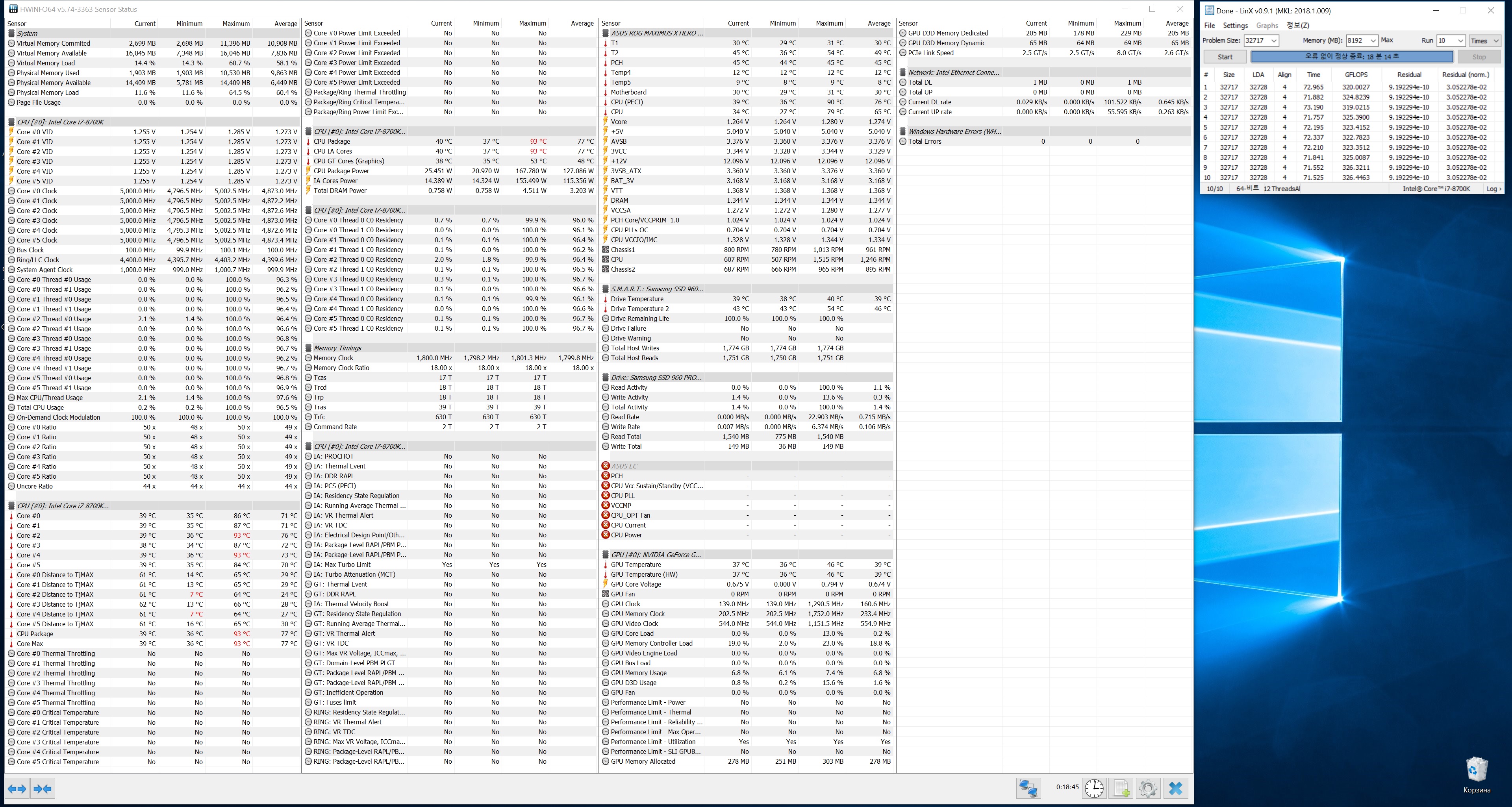Click the LinX title bar app icon

coord(1209,11)
